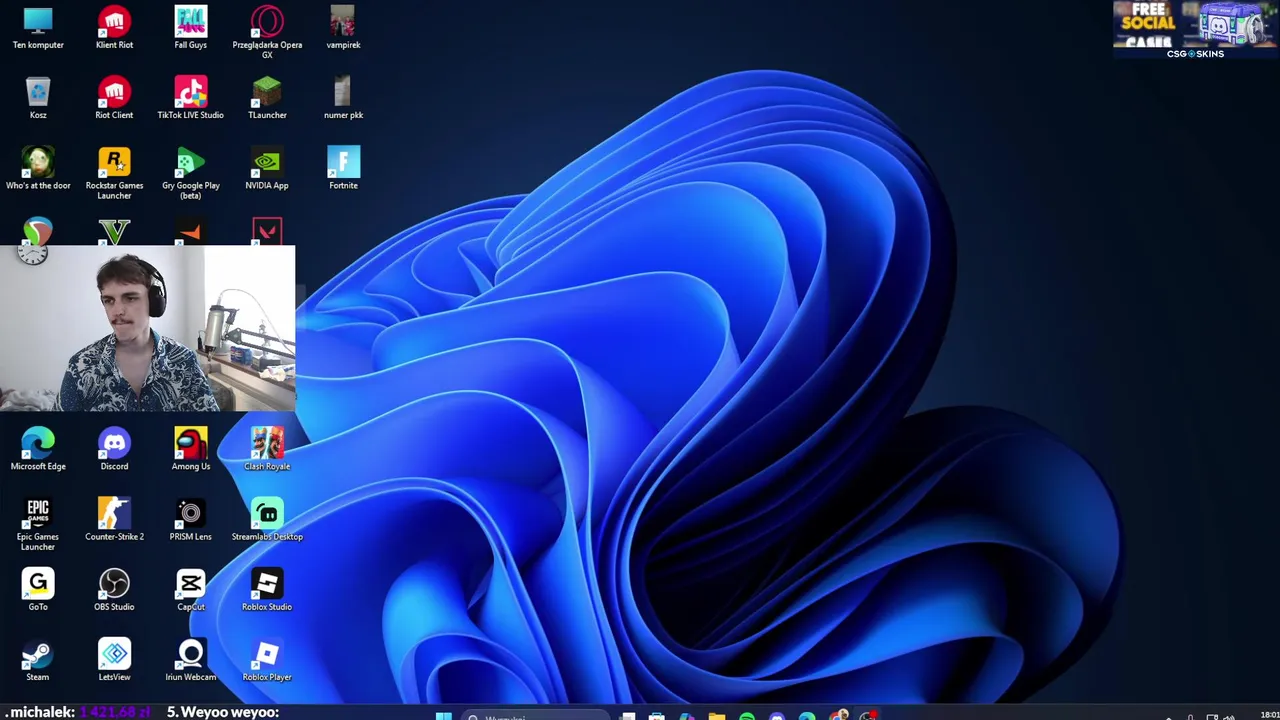Launch Who's at the door game
The height and width of the screenshot is (720, 1280).
click(x=38, y=168)
